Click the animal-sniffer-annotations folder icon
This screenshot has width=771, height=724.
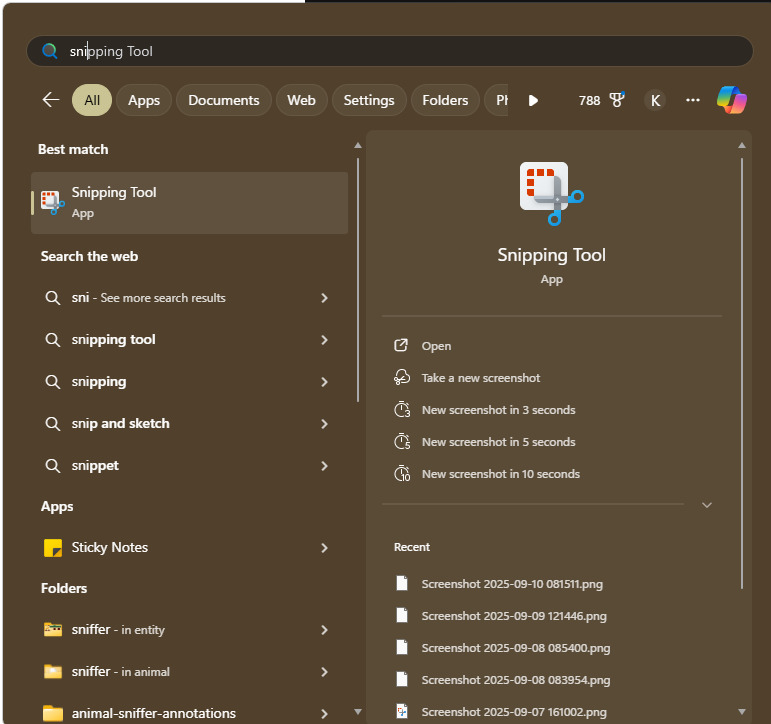point(53,713)
